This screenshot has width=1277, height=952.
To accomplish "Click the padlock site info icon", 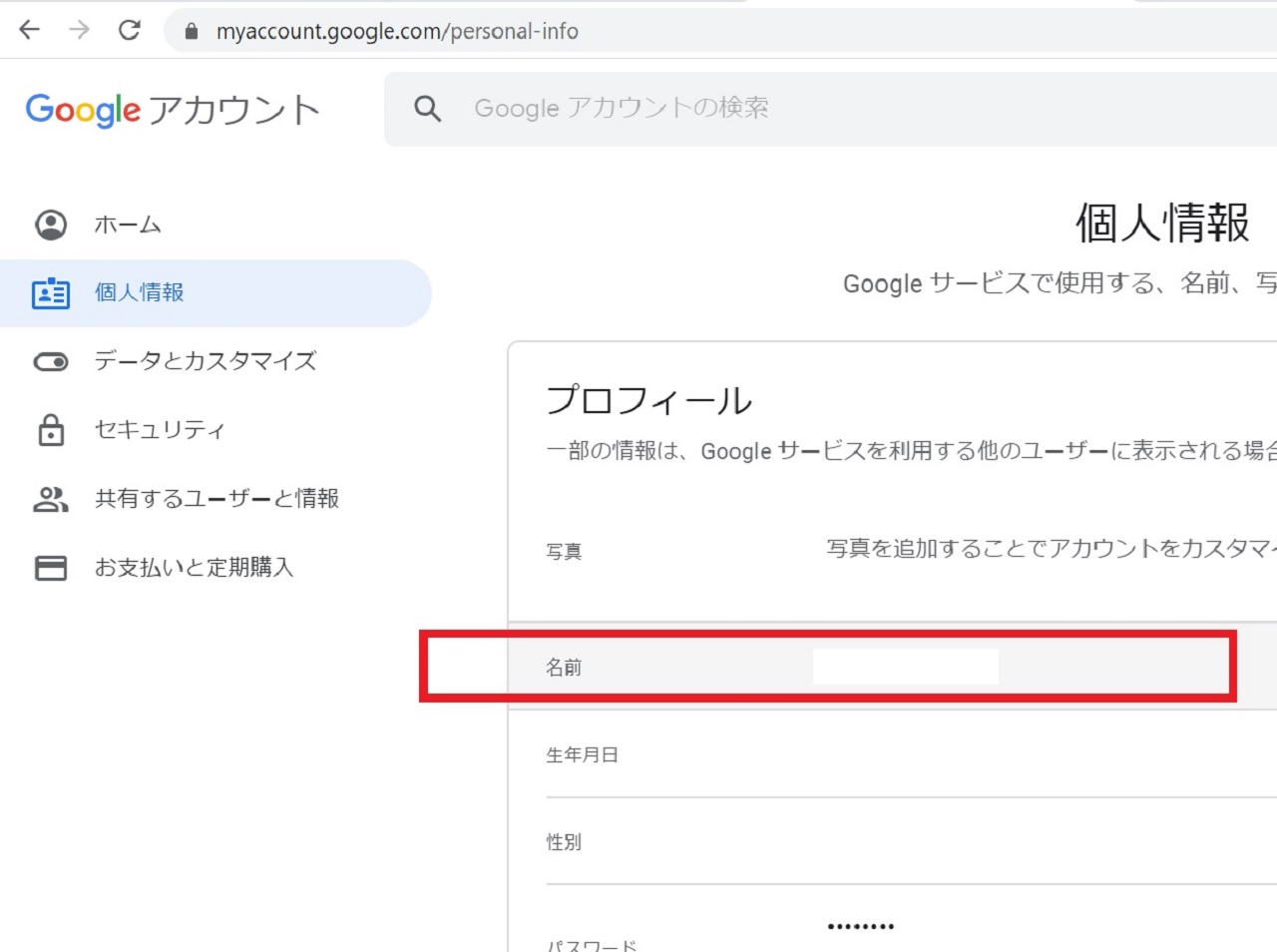I will coord(192,32).
